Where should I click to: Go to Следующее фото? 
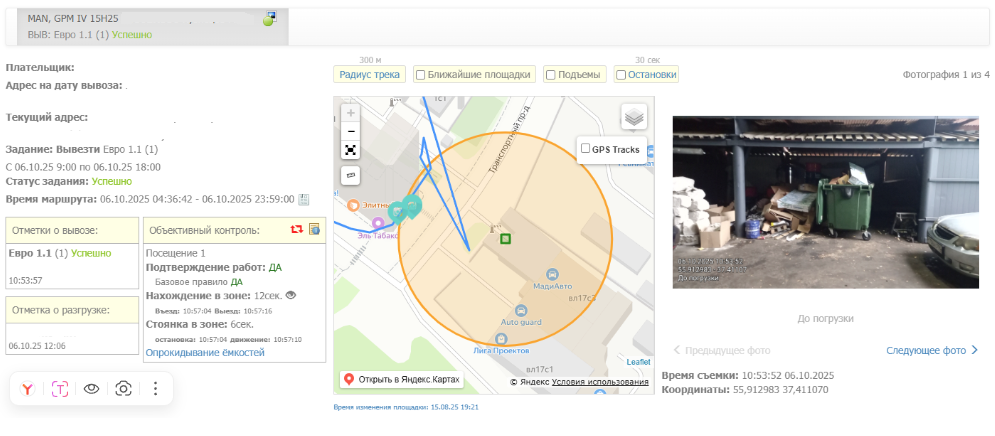click(932, 350)
